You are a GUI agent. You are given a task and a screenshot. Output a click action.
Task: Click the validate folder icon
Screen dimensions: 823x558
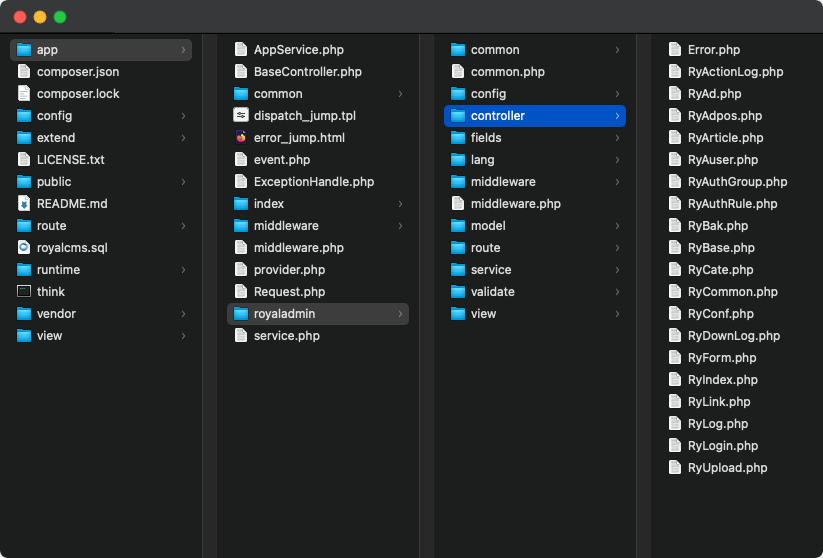click(458, 291)
